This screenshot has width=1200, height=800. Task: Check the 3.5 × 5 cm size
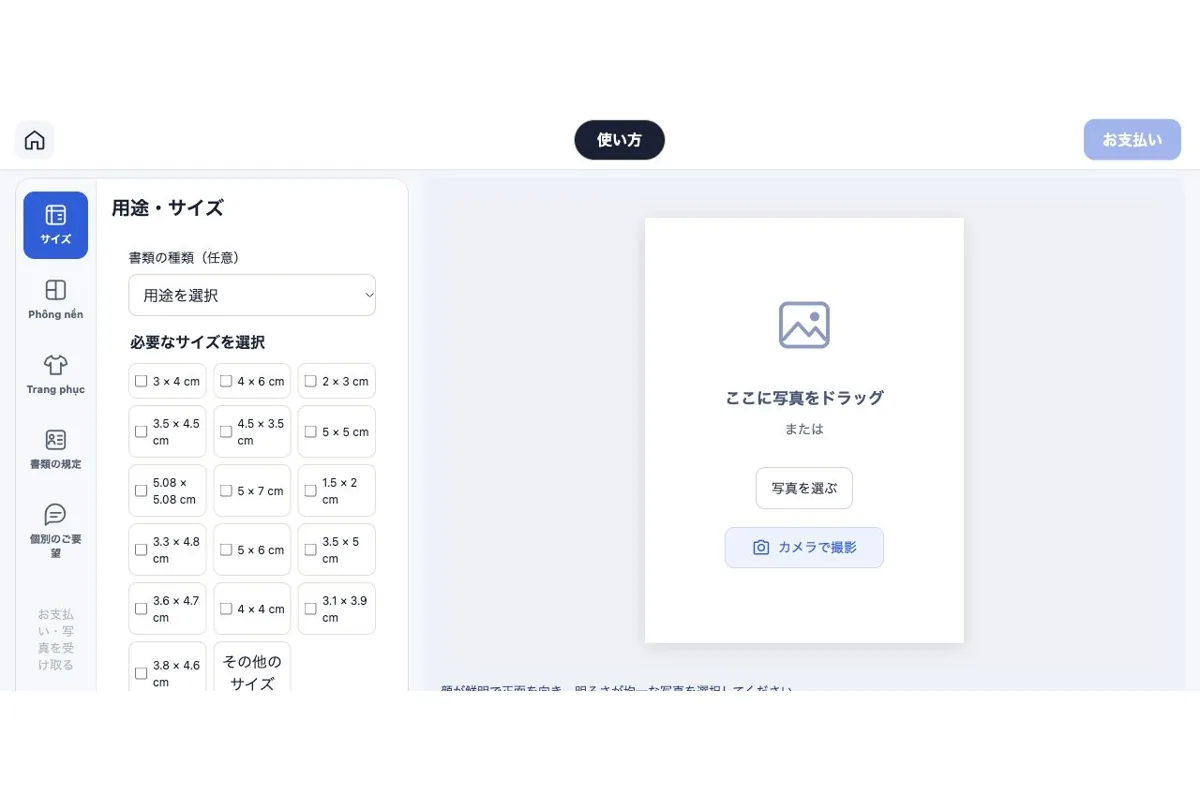point(311,550)
